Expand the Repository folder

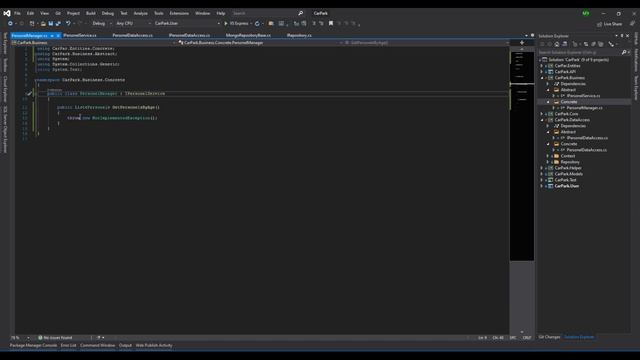coord(548,162)
